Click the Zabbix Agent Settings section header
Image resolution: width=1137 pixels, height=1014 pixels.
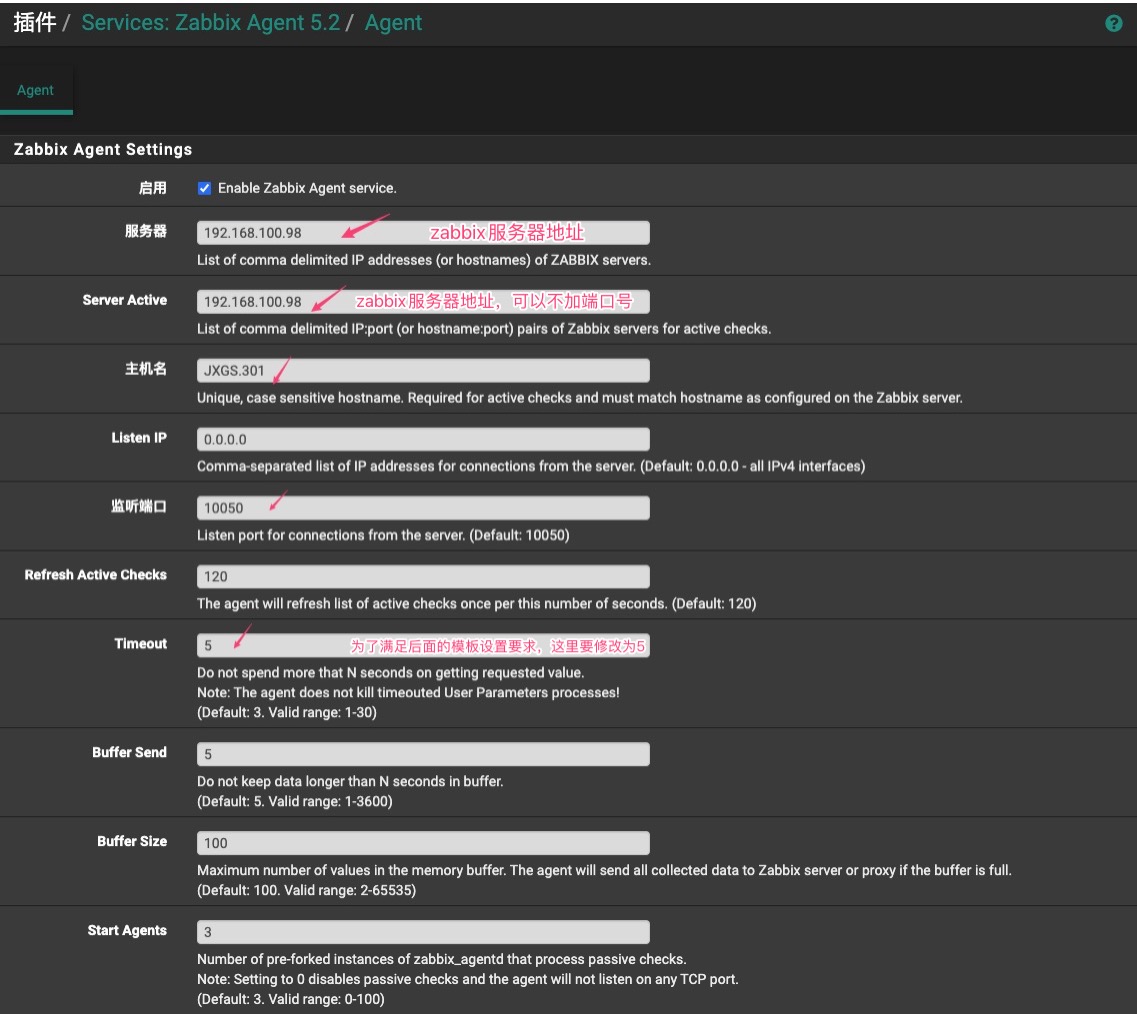(x=103, y=149)
